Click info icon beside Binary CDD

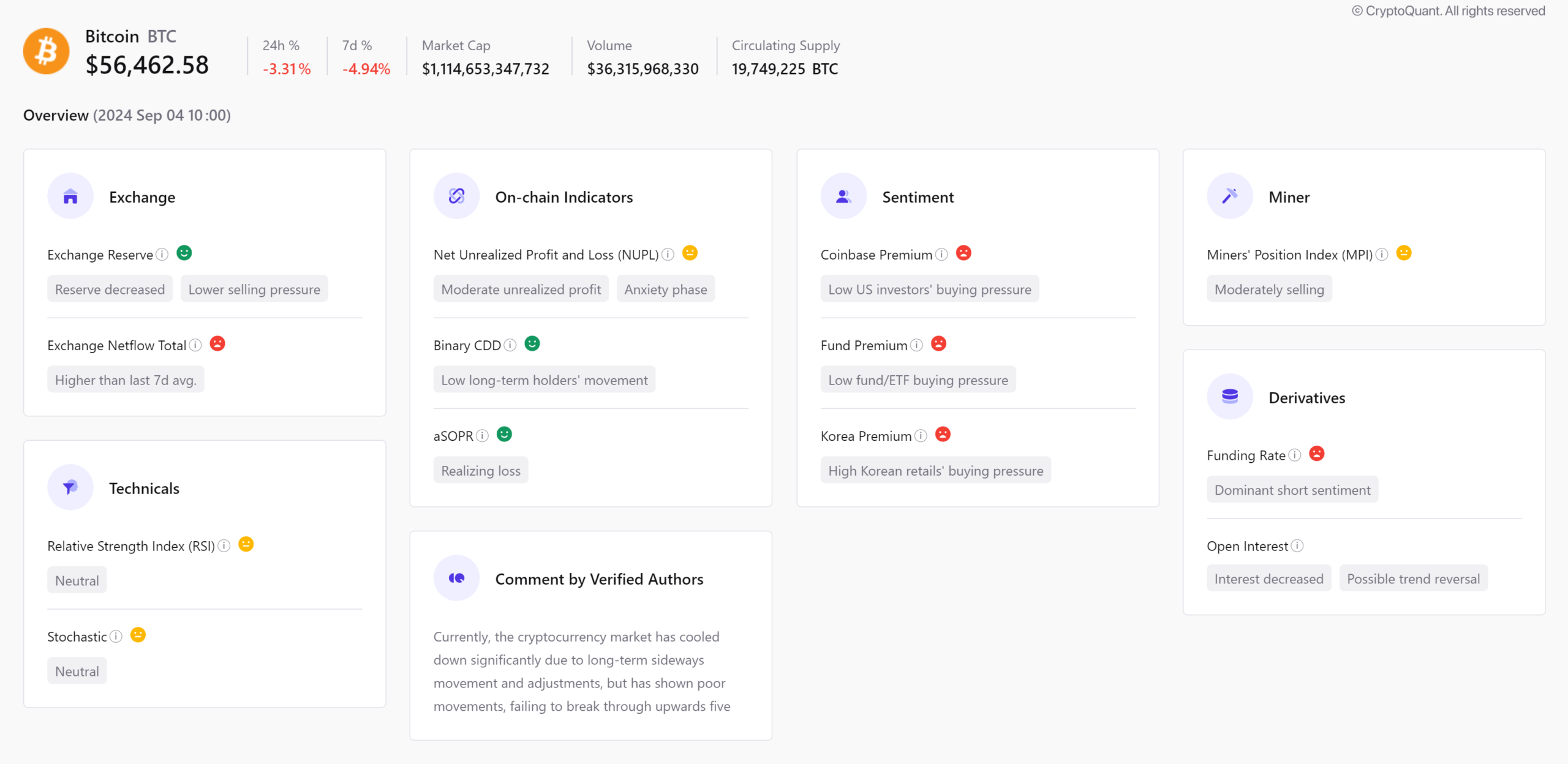point(510,345)
